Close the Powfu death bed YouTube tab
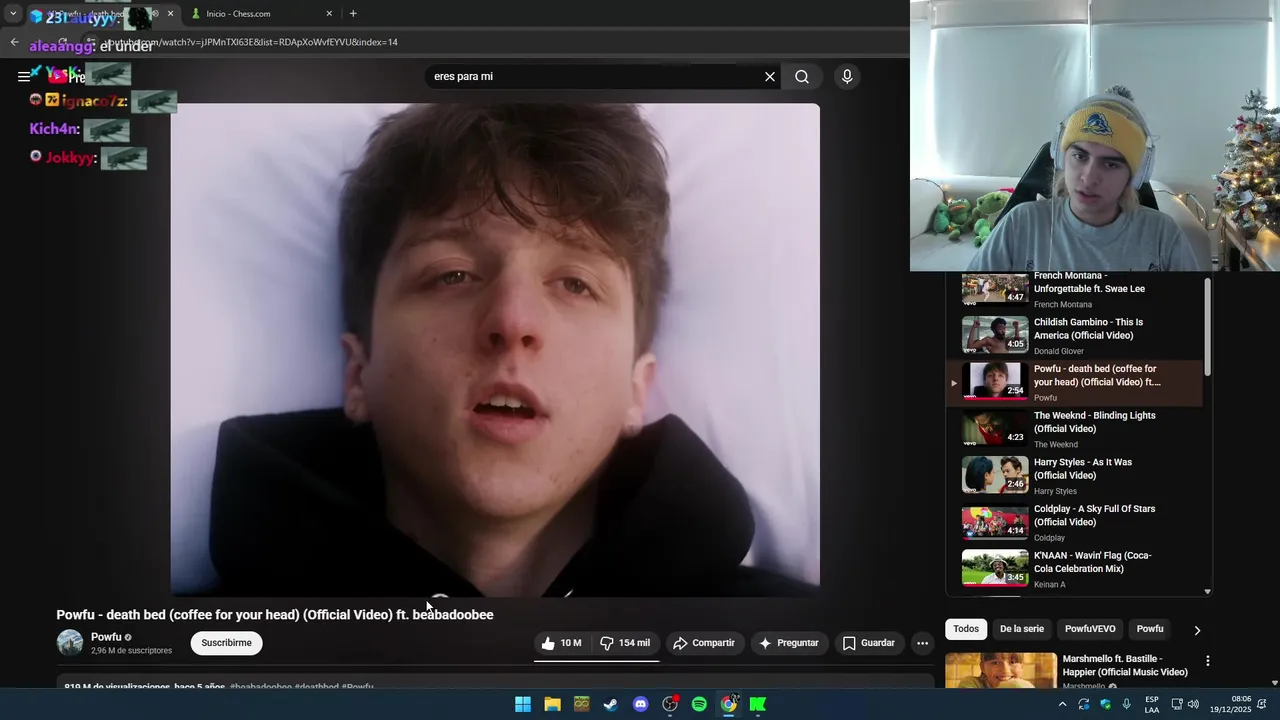This screenshot has width=1280, height=720. click(170, 14)
